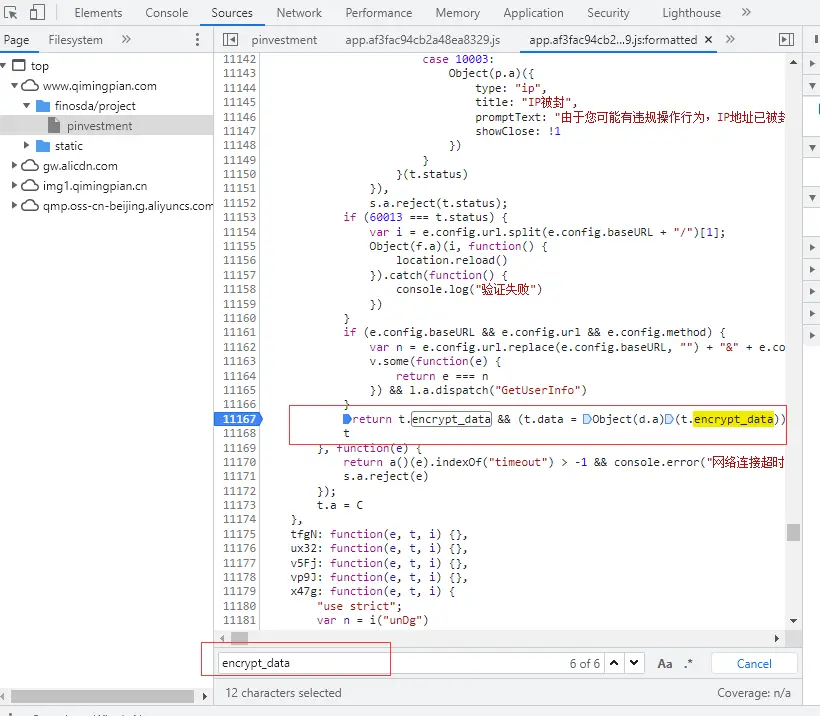Switch to the Sources tab
Image resolution: width=820 pixels, height=716 pixels.
point(232,13)
